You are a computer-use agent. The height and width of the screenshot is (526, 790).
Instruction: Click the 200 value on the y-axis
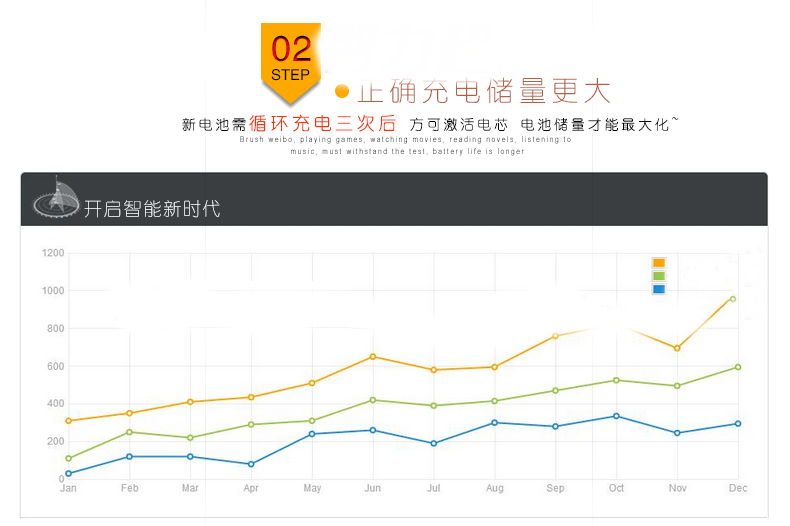pos(56,441)
